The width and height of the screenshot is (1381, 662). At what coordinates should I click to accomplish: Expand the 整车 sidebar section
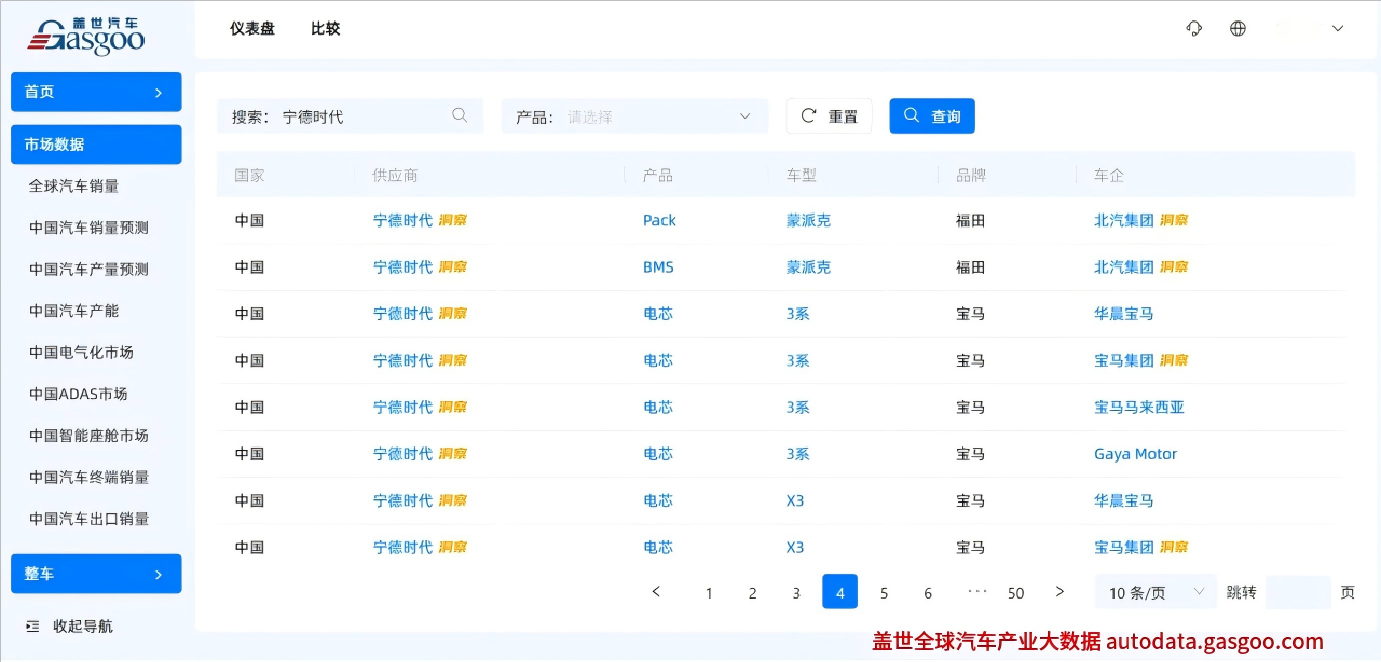96,574
